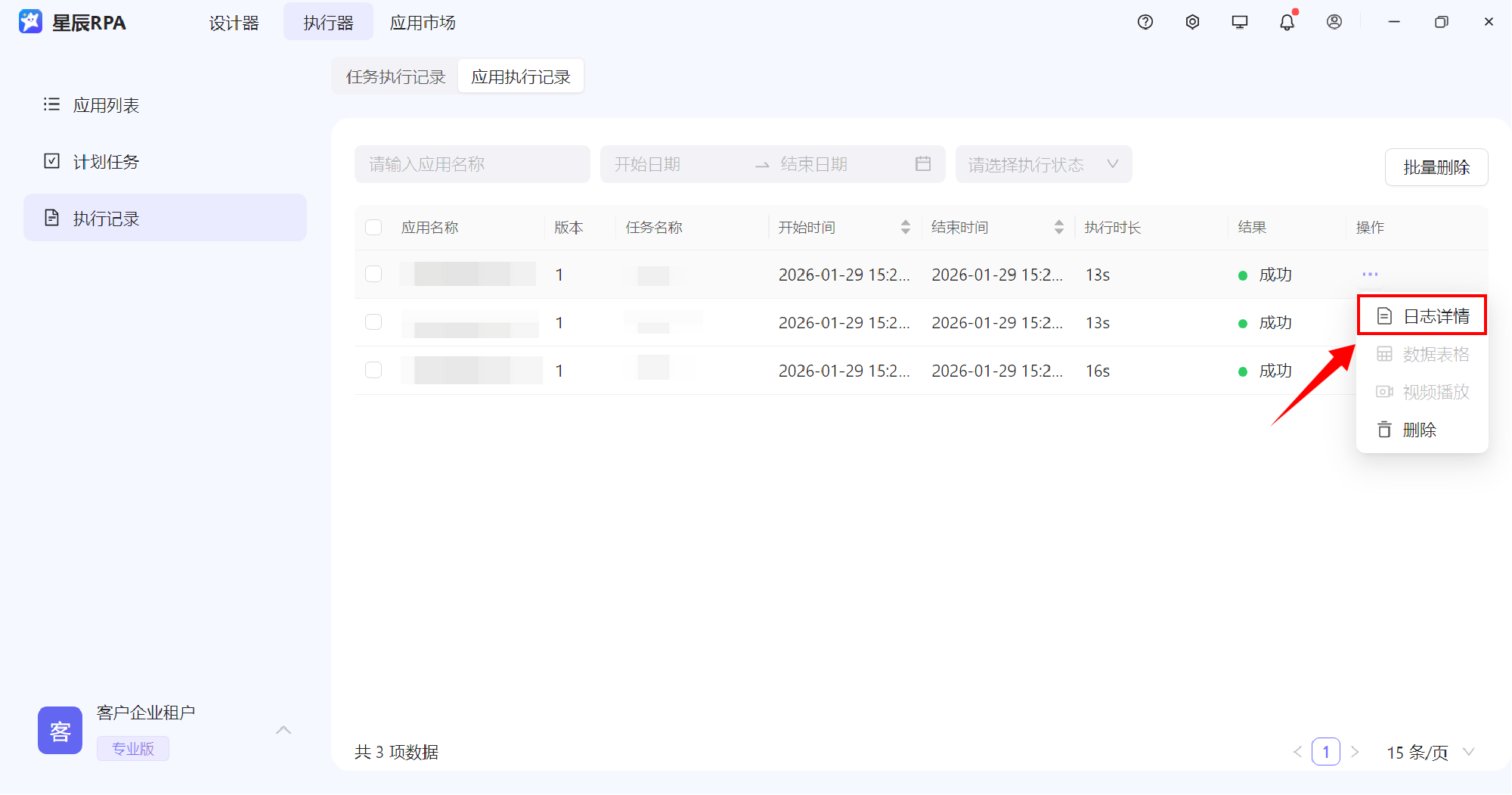
Task: Sort by 开始时间 using the sort arrows
Action: pyautogui.click(x=906, y=227)
